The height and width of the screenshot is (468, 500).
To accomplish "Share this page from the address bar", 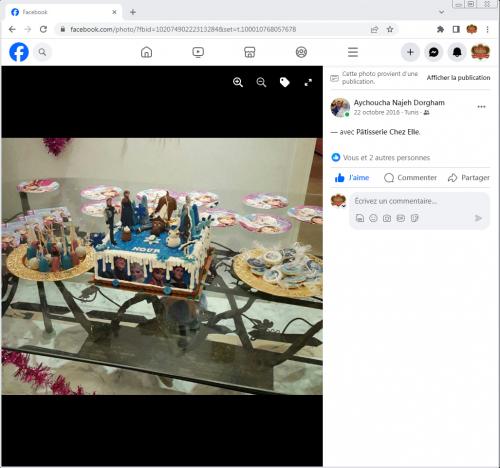I will point(374,29).
